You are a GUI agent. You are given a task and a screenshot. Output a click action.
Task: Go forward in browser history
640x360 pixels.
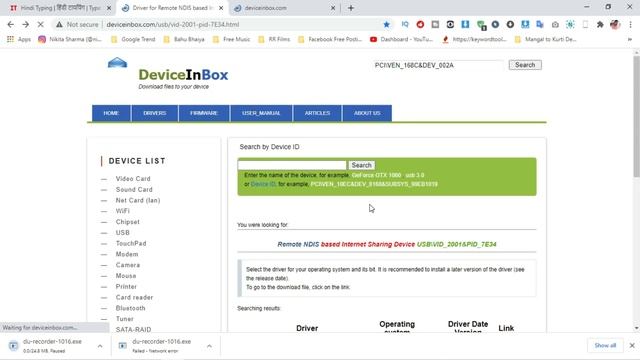click(x=25, y=24)
